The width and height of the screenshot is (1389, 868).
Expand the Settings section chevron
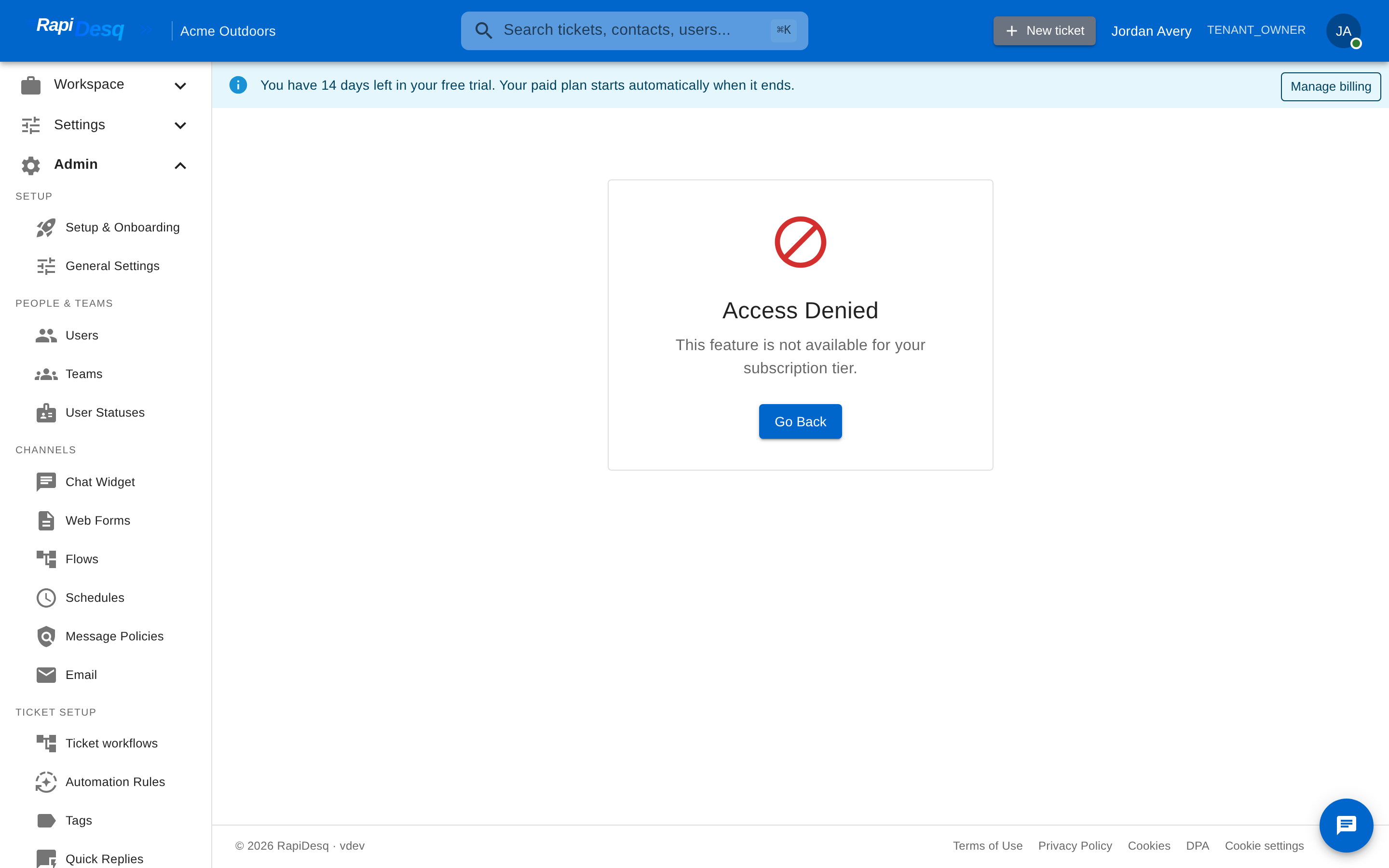(x=180, y=125)
